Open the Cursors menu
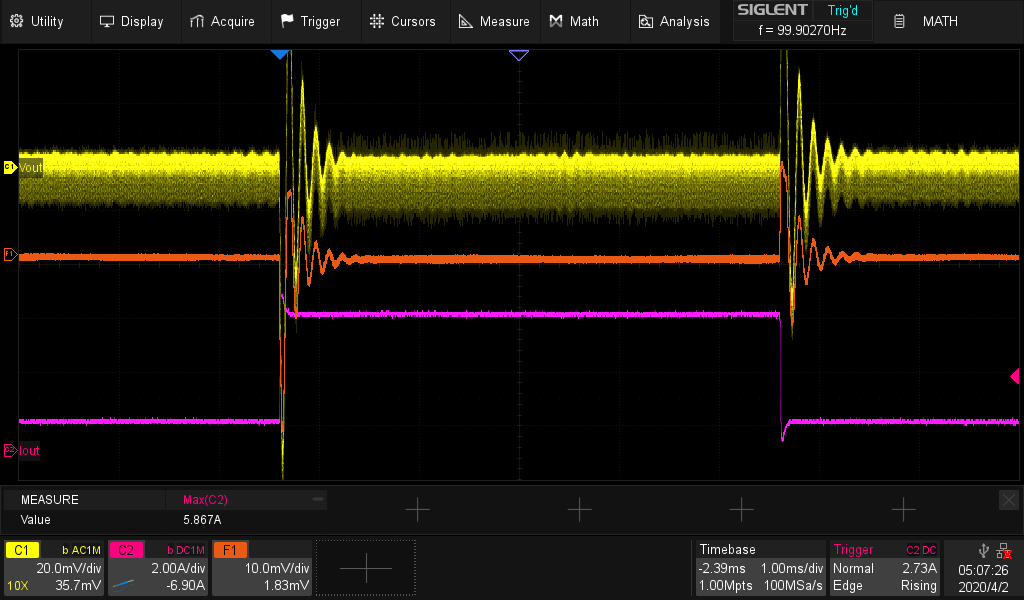The width and height of the screenshot is (1024, 600). (x=402, y=21)
